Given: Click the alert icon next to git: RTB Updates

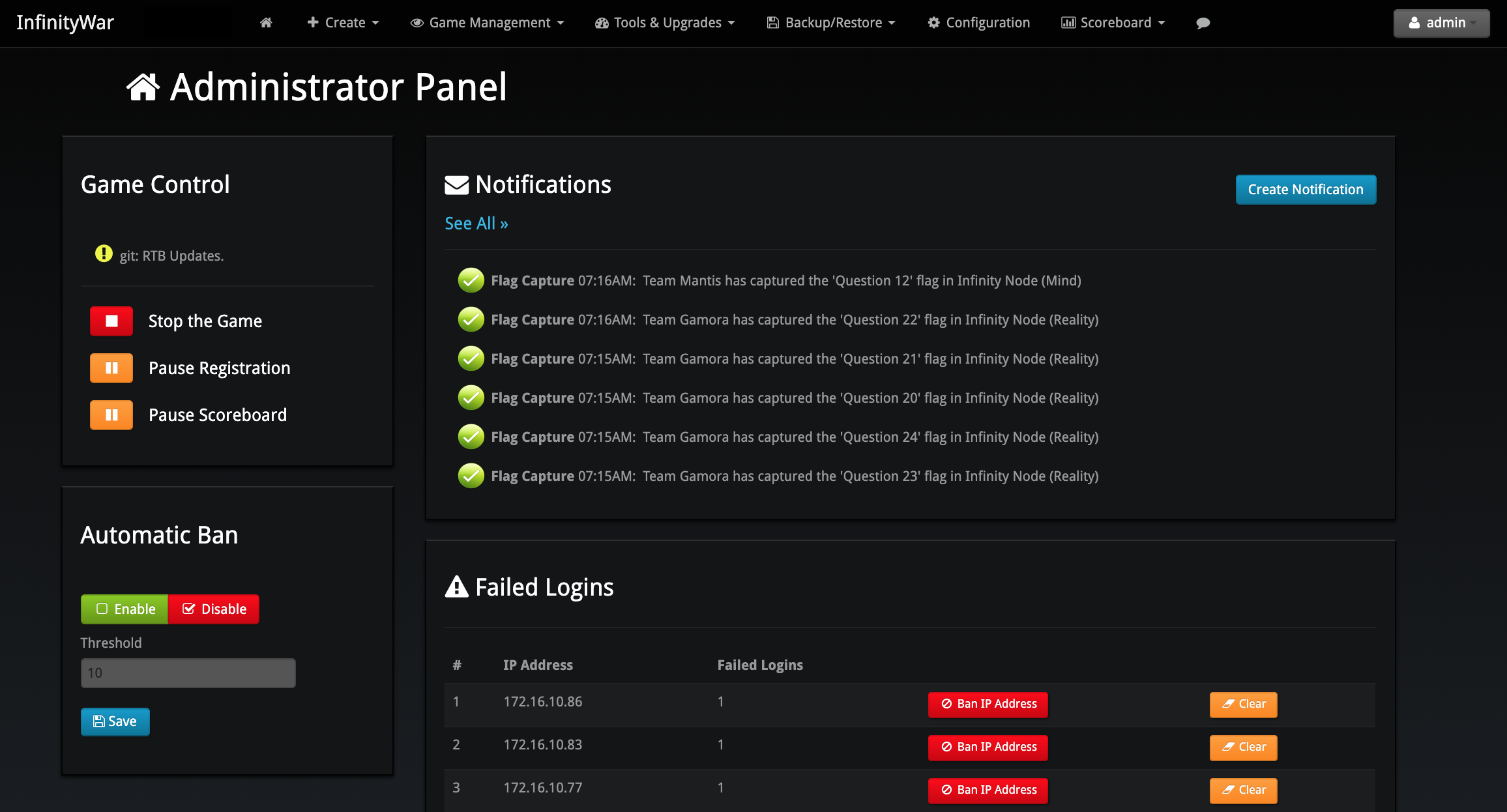Looking at the screenshot, I should click(103, 254).
